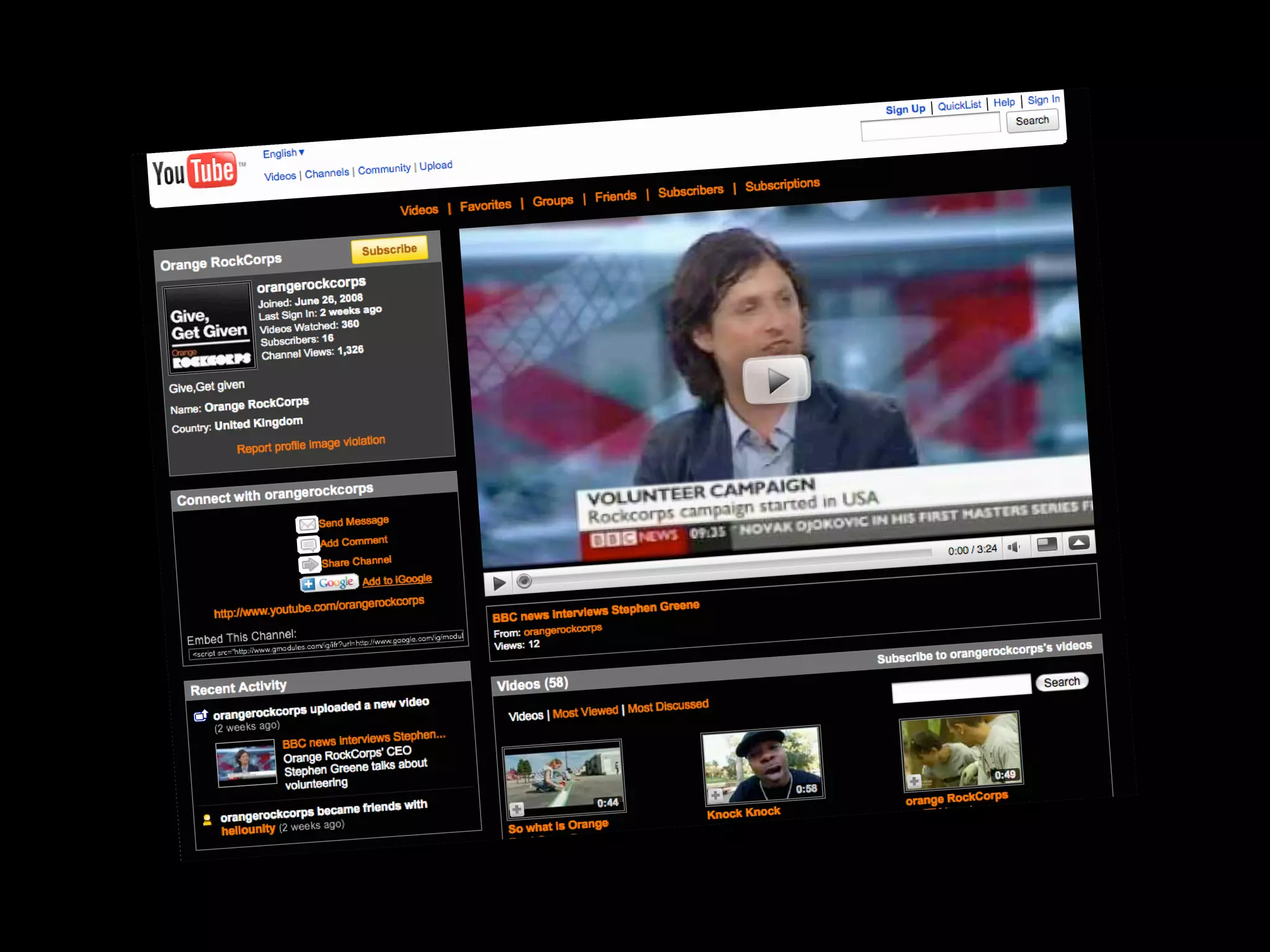The height and width of the screenshot is (952, 1270).
Task: Expand the player with the up-arrow icon
Action: (x=1079, y=543)
